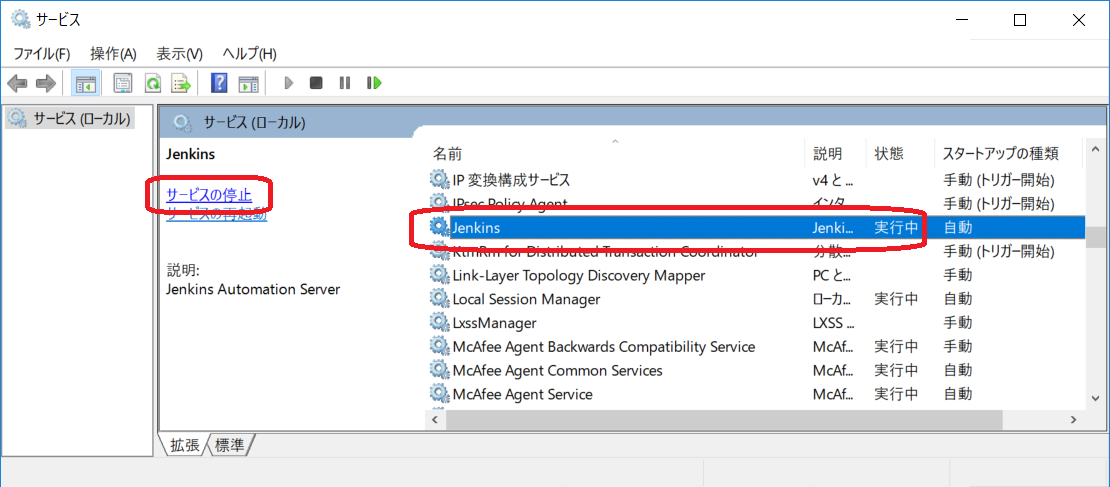Select McAfee Agent Common Services
The height and width of the screenshot is (487, 1110).
click(x=557, y=370)
